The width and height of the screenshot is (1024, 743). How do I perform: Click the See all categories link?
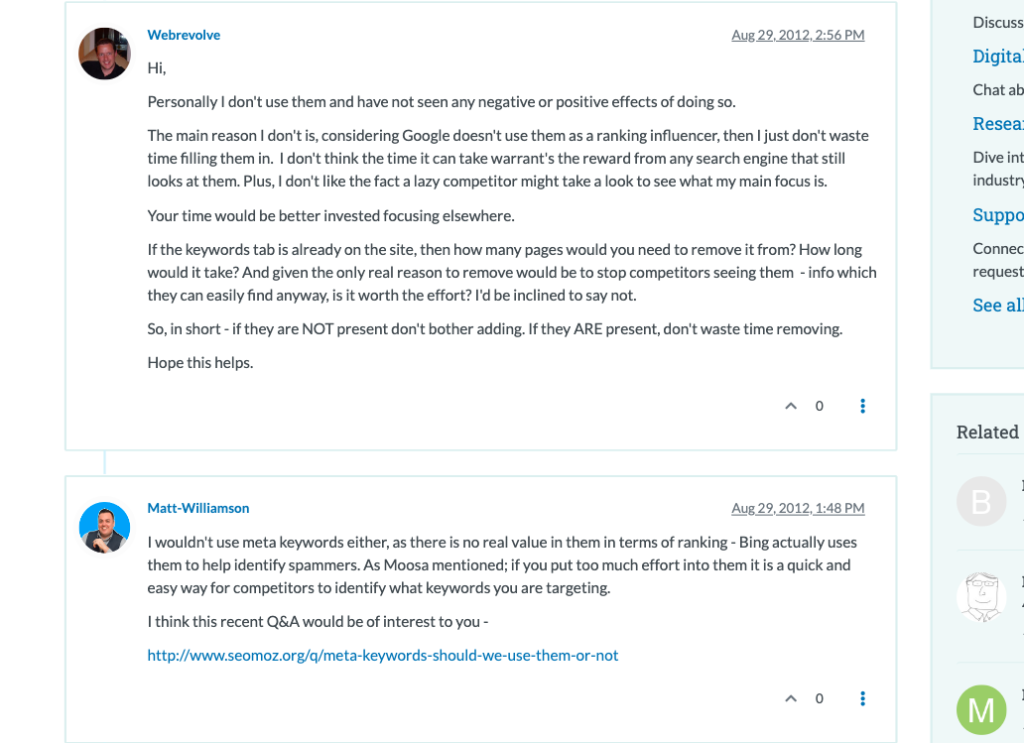998,305
